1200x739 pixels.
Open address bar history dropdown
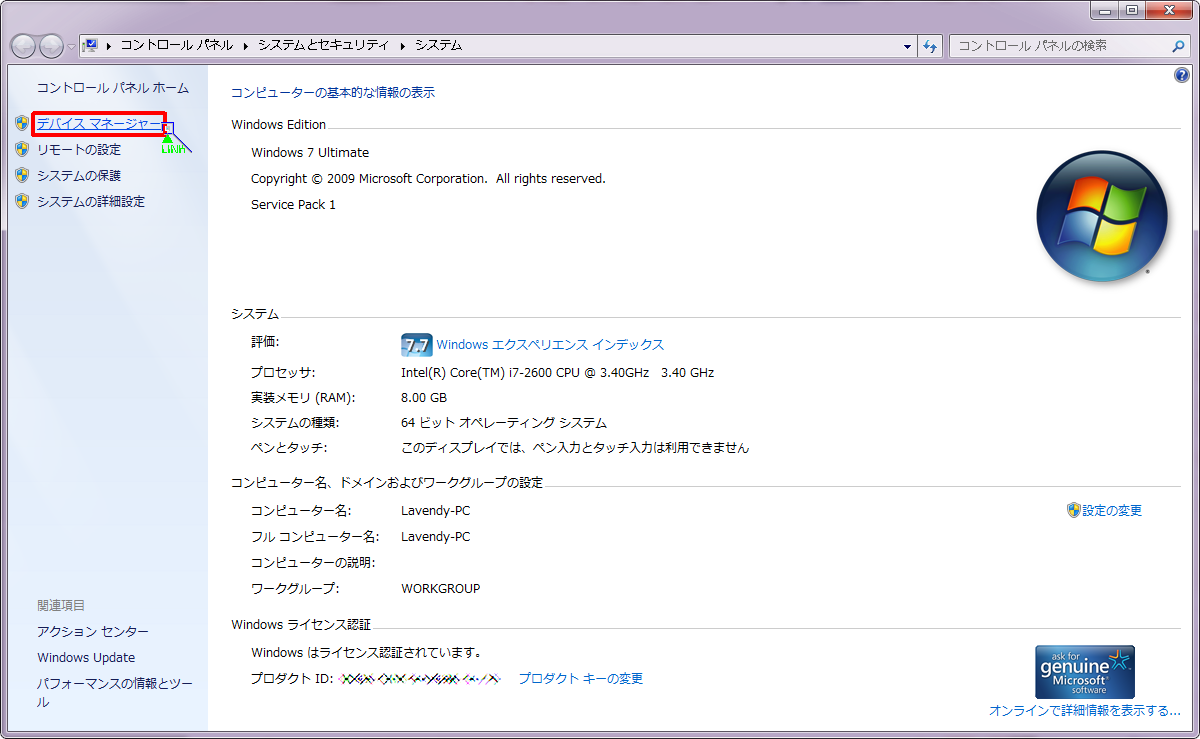pos(907,46)
